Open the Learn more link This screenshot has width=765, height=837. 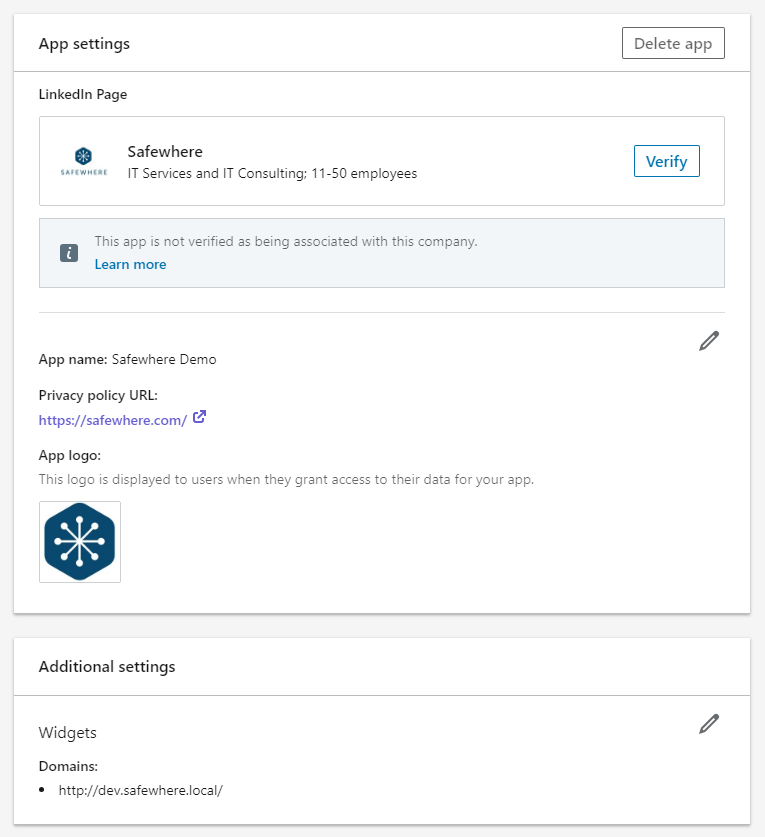[130, 265]
